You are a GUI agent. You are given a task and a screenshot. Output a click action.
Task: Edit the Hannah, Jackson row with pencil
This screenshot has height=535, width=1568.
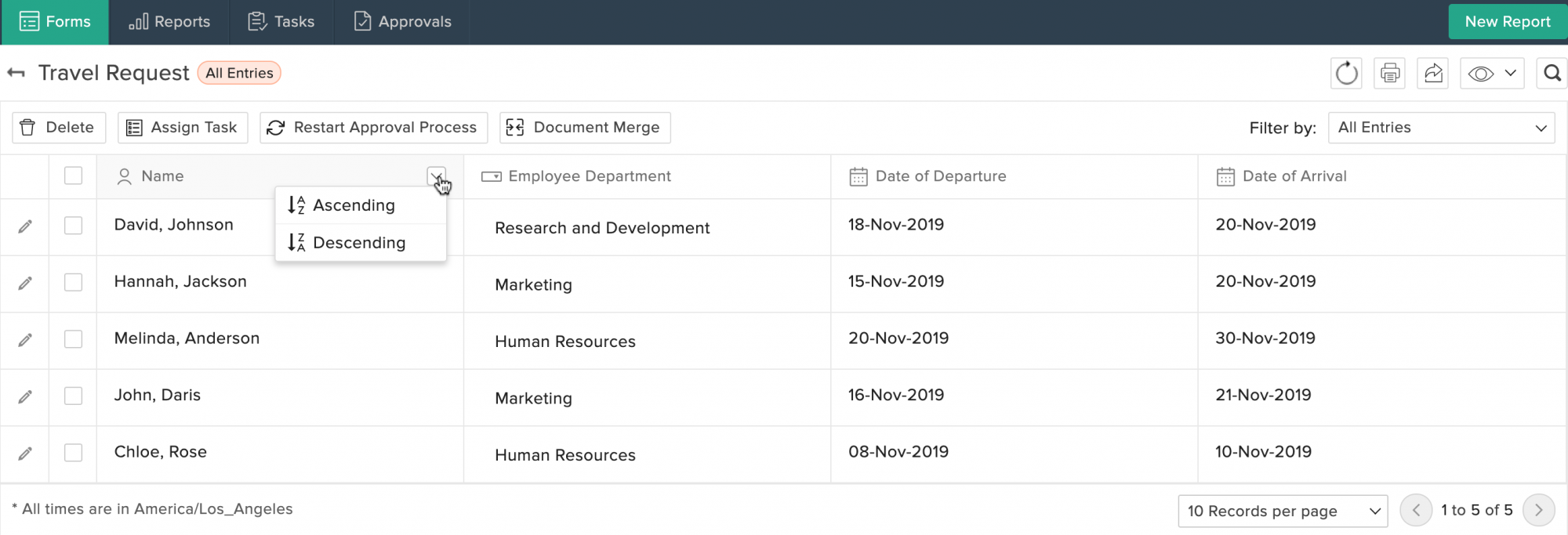pos(25,283)
